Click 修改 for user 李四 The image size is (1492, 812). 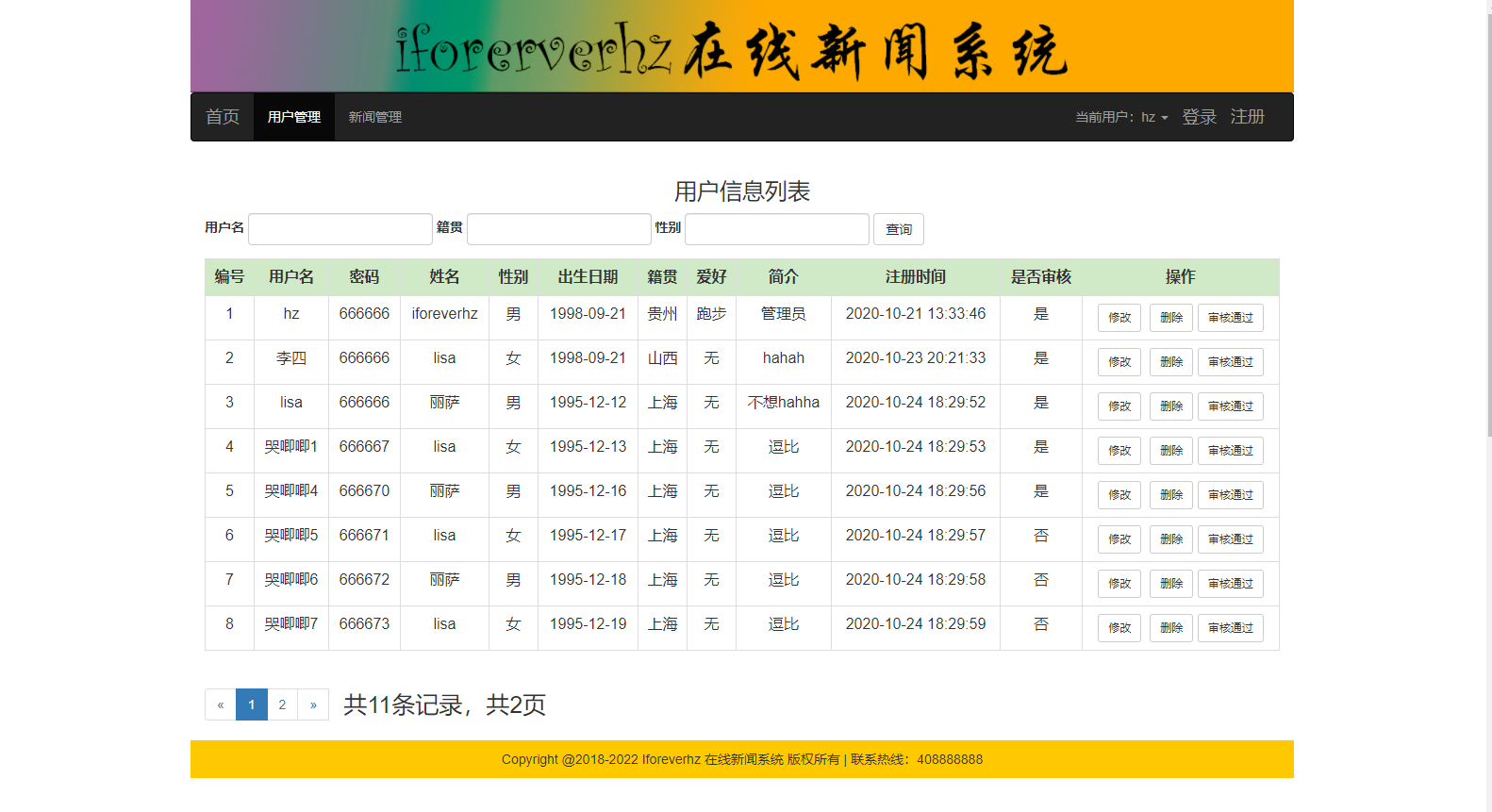[x=1119, y=362]
